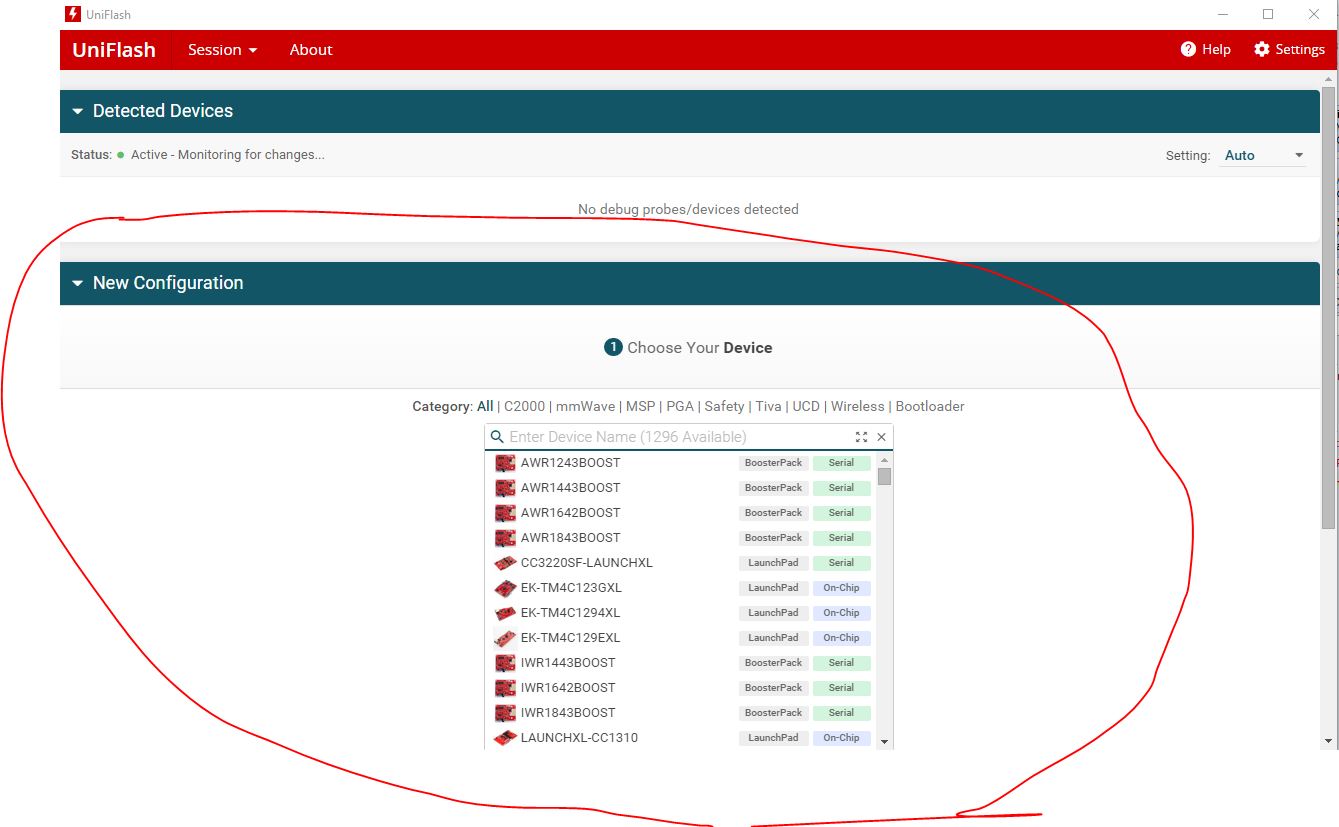Click the main page scroll-down arrow

coord(1328,741)
